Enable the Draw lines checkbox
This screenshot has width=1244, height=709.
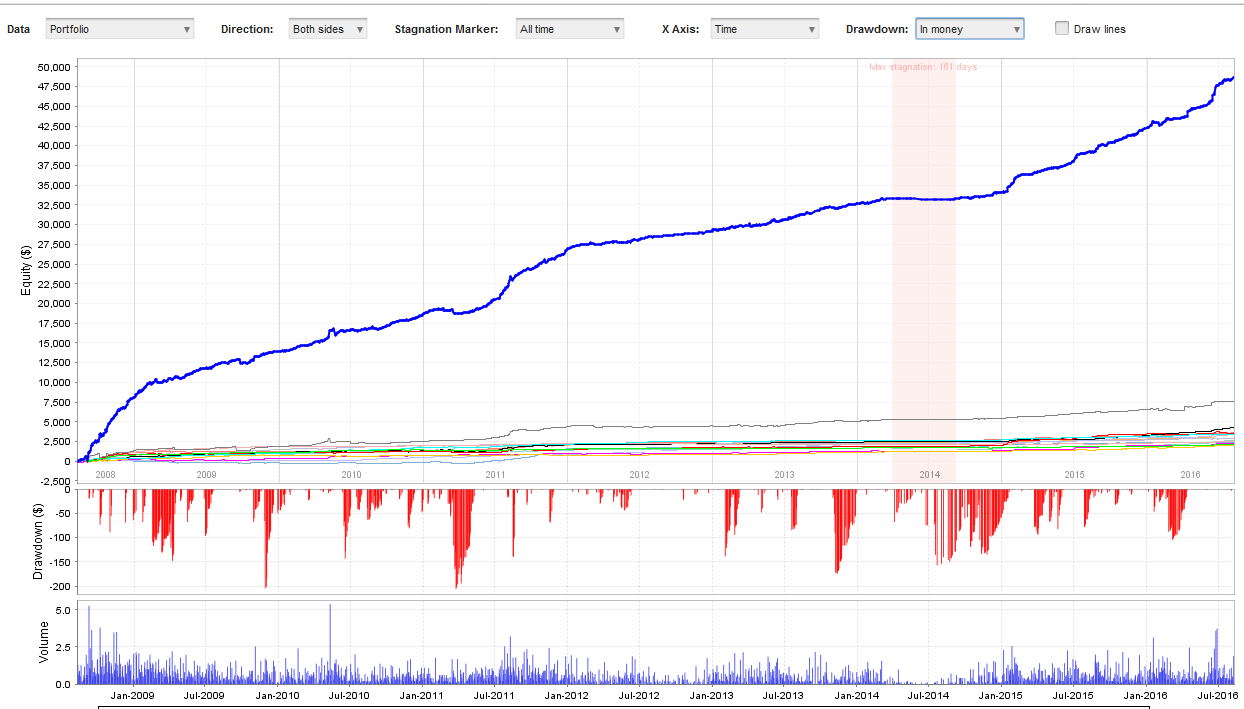click(1062, 28)
